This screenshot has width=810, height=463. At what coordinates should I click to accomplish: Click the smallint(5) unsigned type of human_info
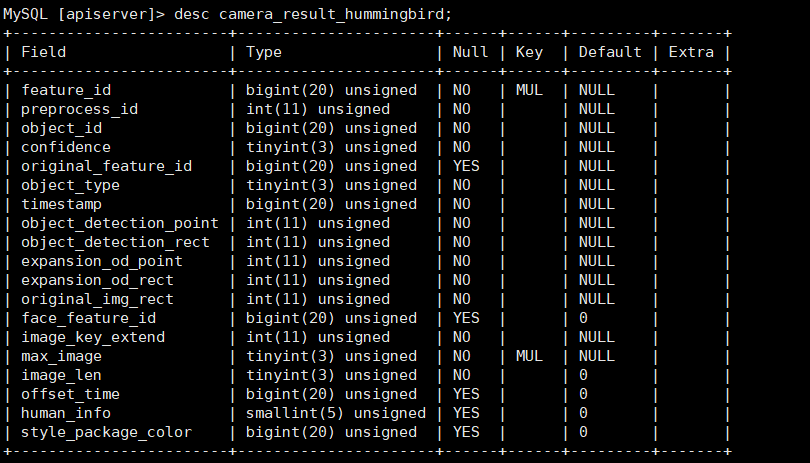(x=335, y=413)
